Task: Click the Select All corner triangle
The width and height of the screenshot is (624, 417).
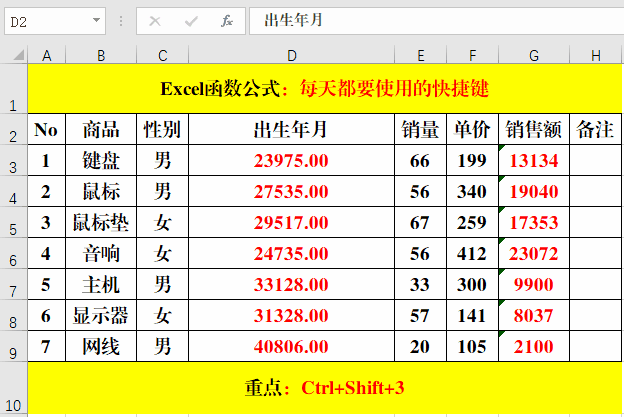Action: tap(14, 54)
